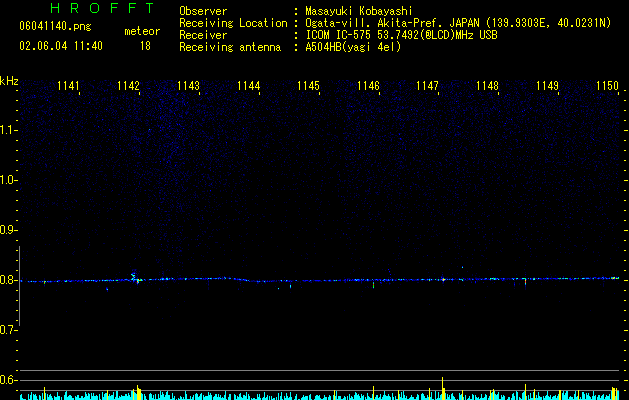Click the 0.8 frequency axis label

[x=8, y=280]
